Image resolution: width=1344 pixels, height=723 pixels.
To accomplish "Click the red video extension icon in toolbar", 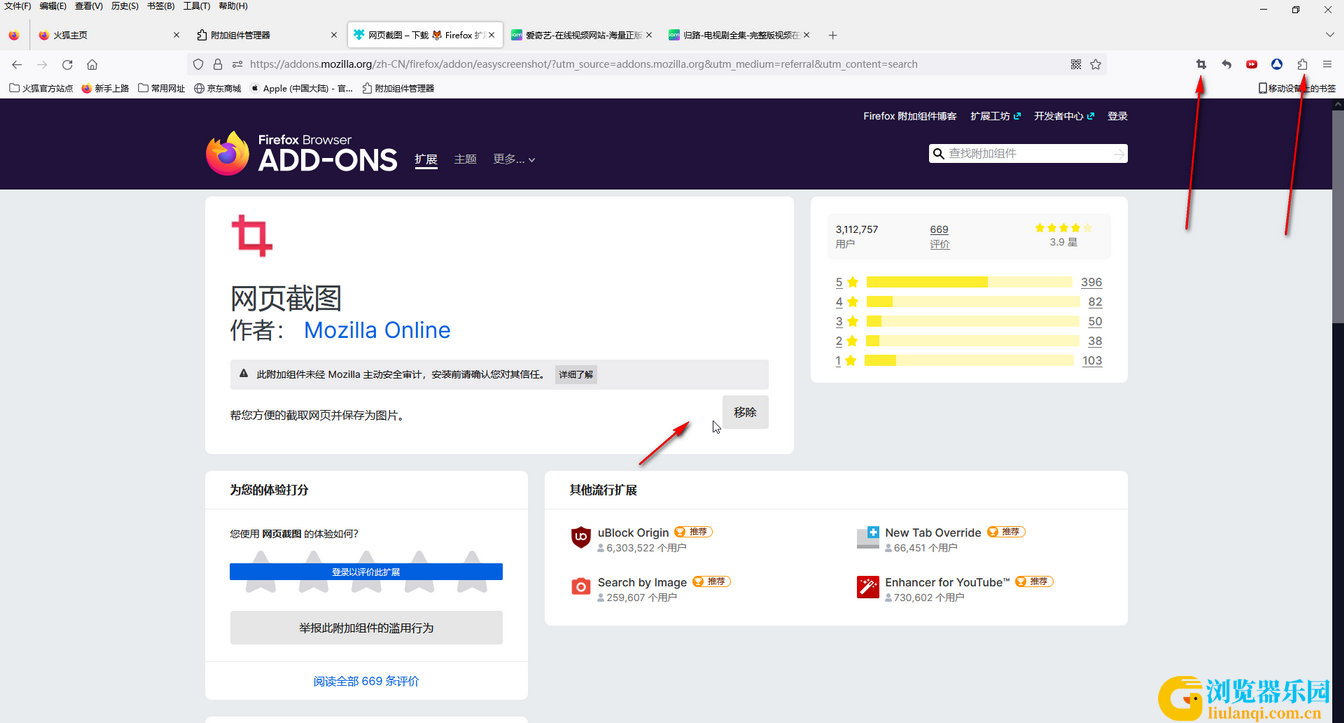I will [1251, 64].
